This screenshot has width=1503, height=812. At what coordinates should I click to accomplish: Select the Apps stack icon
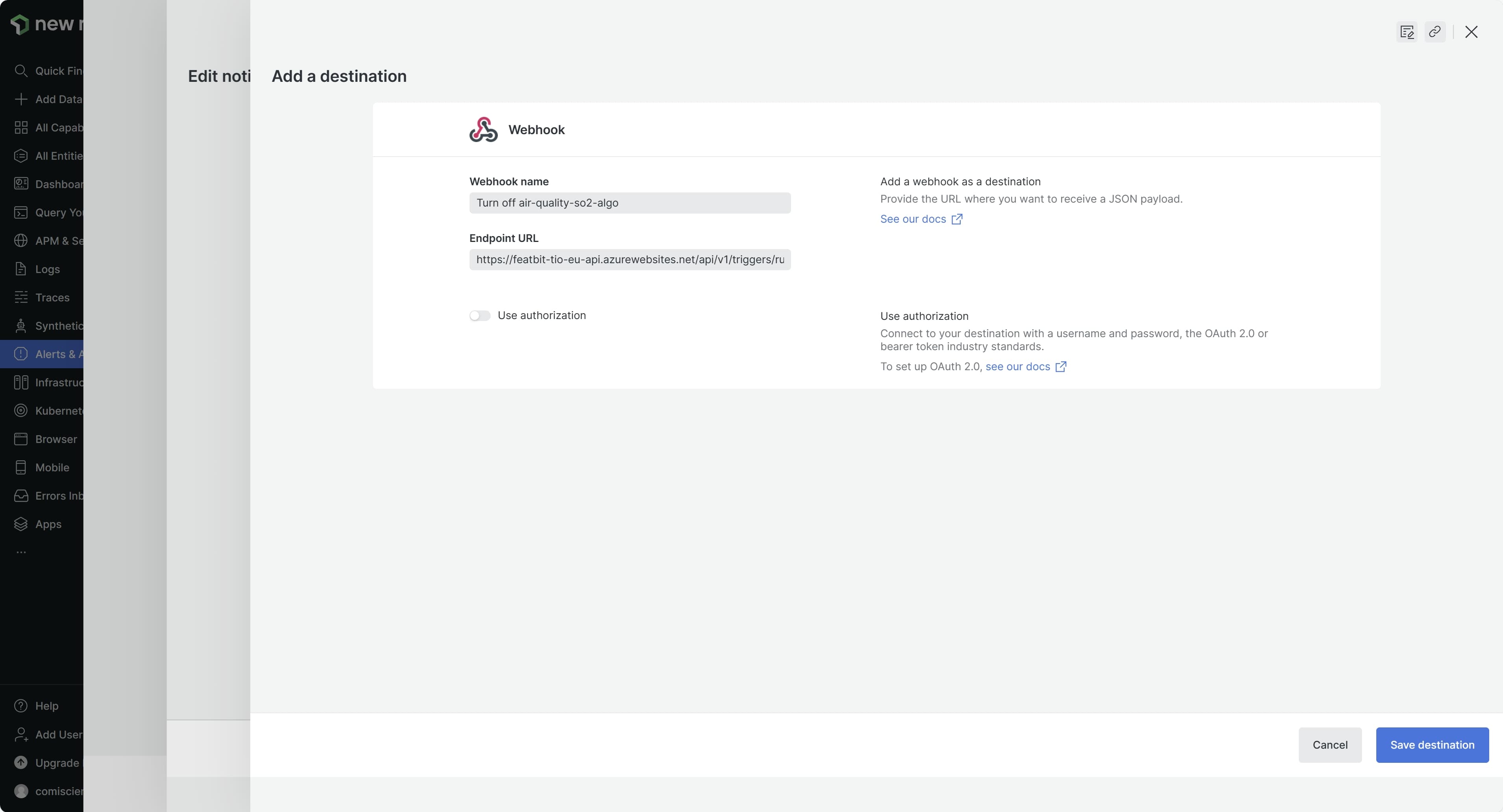[x=21, y=524]
